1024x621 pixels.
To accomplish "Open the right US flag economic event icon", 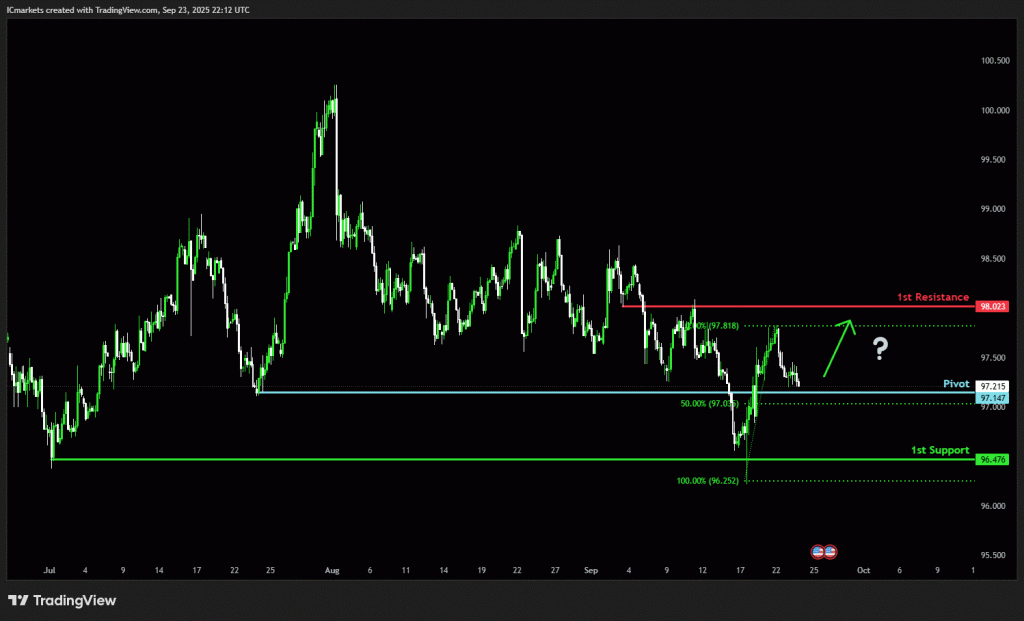I will tap(830, 551).
